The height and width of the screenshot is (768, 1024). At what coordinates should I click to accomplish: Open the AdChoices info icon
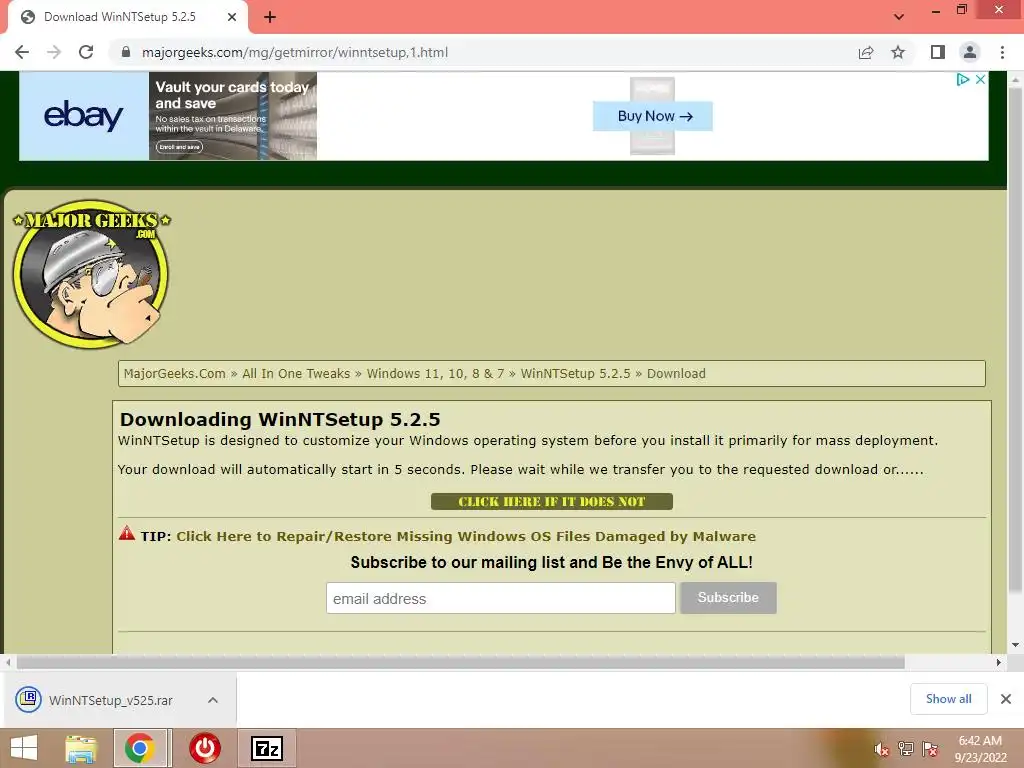point(963,80)
